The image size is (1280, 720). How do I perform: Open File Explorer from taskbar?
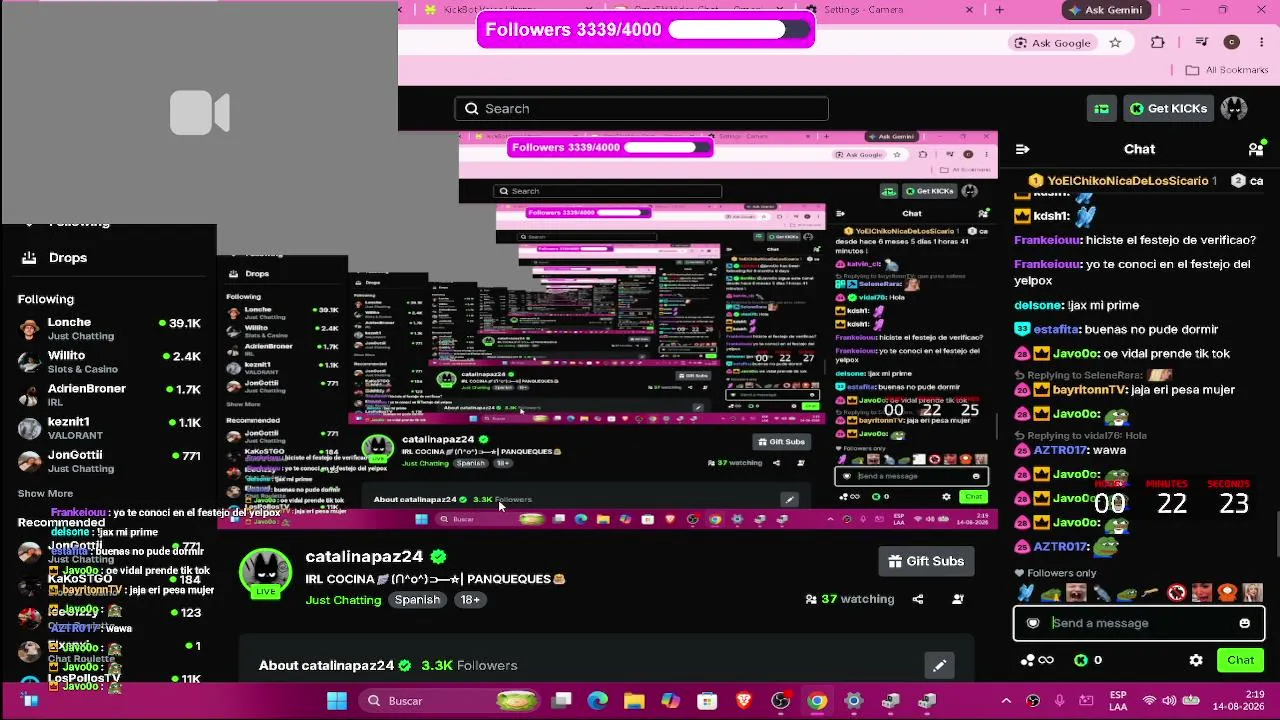coord(634,701)
